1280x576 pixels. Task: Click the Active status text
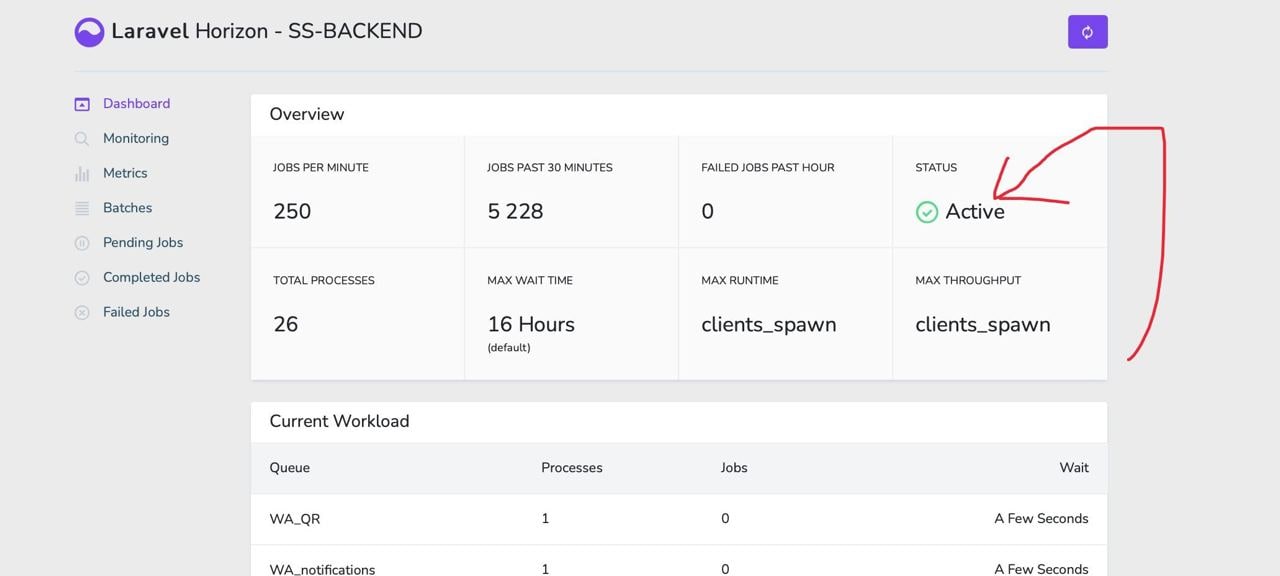pyautogui.click(x=975, y=211)
